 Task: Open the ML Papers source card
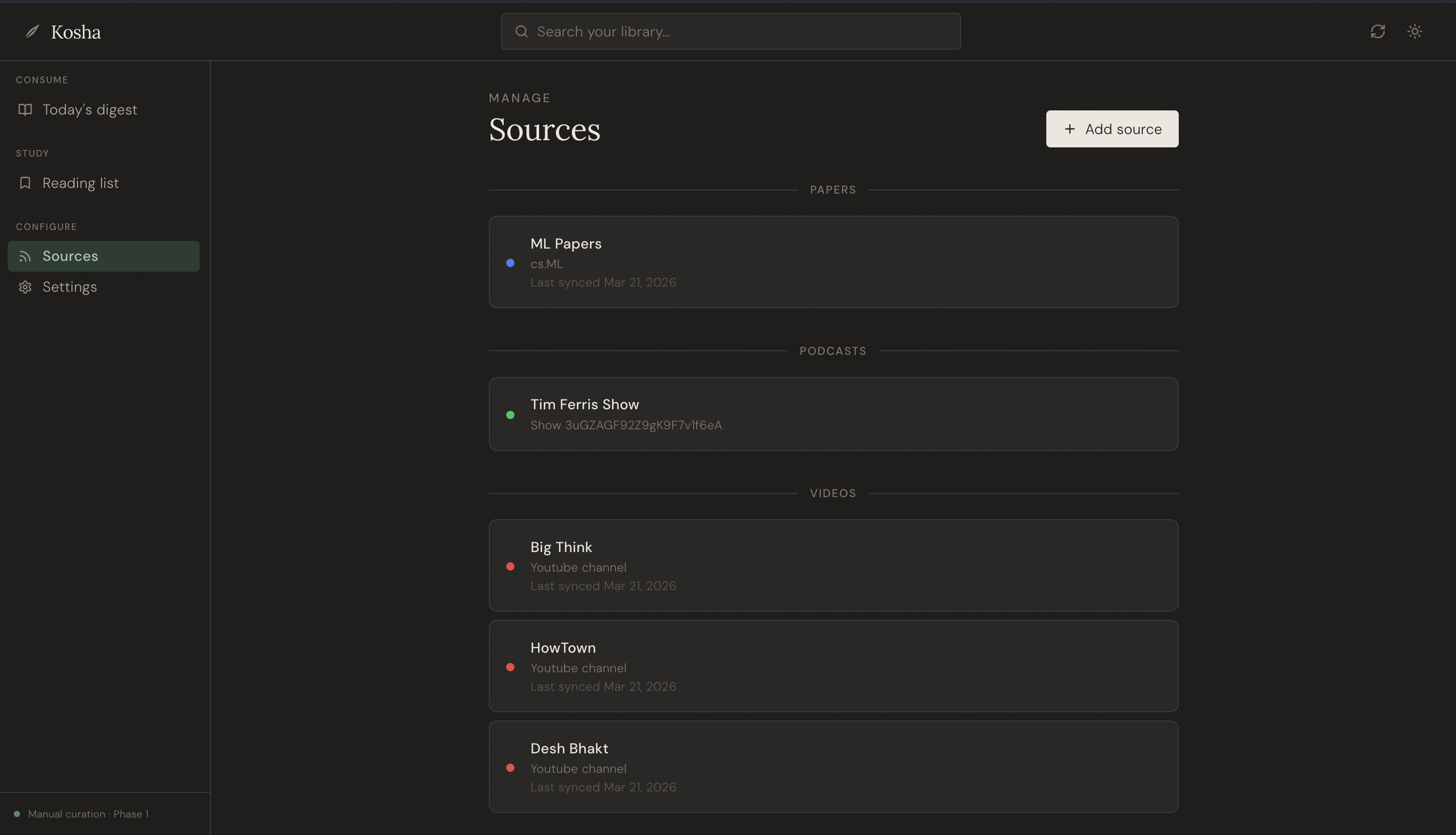[833, 261]
